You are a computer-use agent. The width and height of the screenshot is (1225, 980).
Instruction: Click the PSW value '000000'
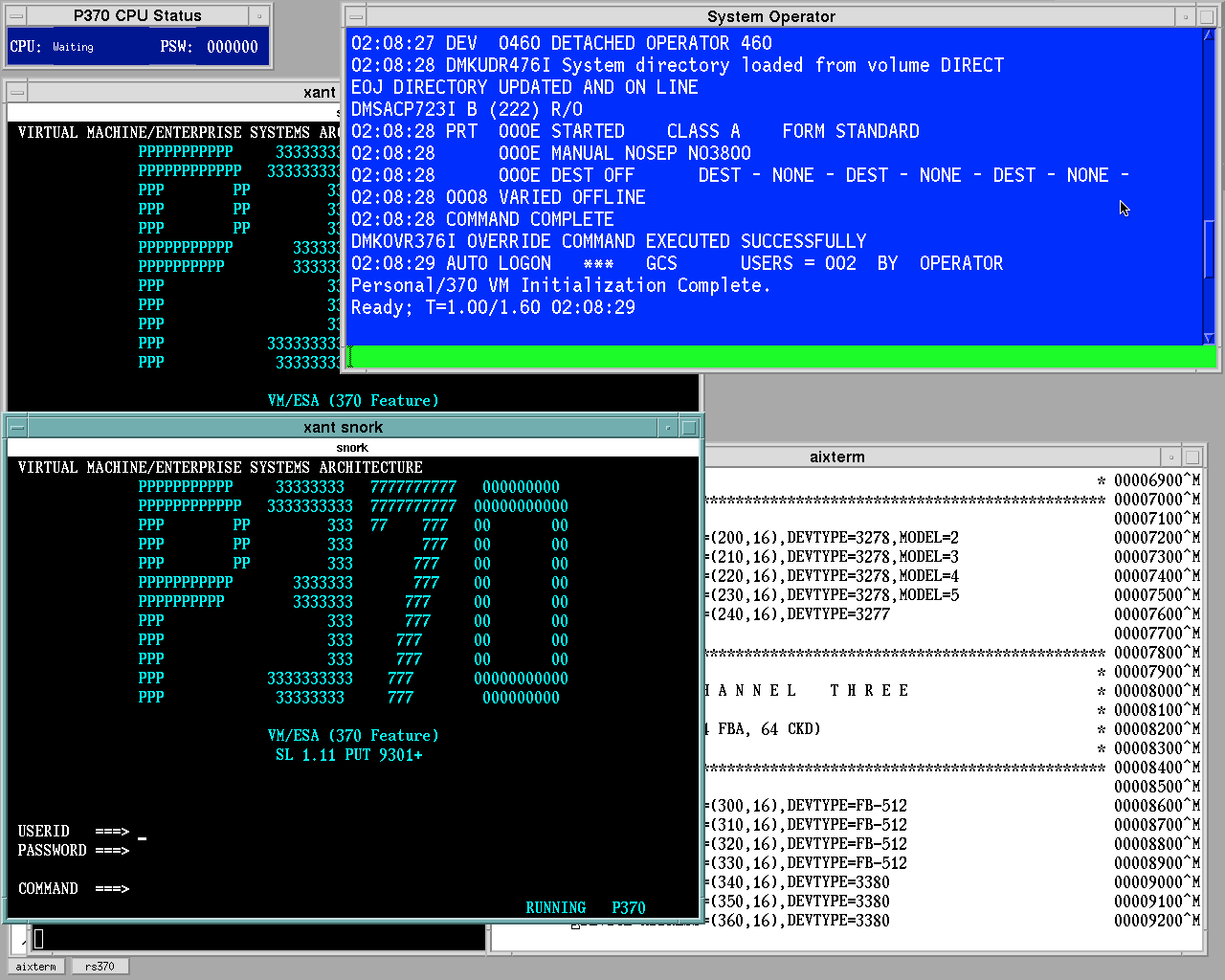233,47
